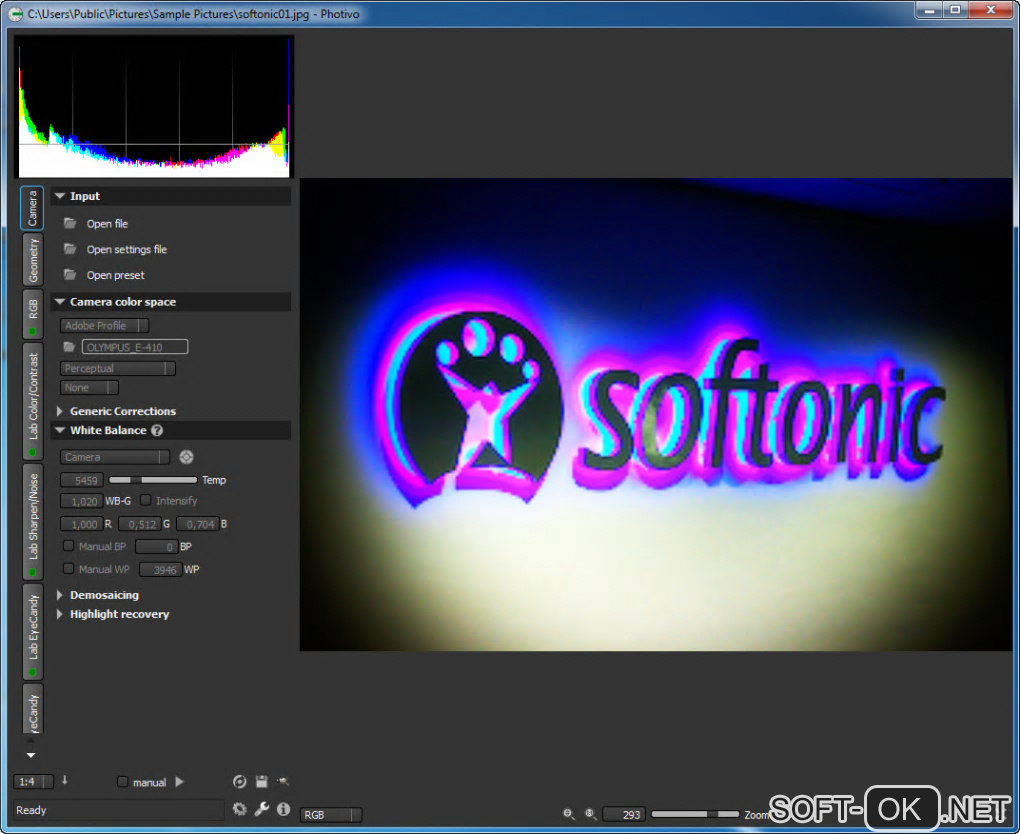The width and height of the screenshot is (1020, 834).
Task: Click the Photivo app icon in the title bar
Action: click(14, 13)
